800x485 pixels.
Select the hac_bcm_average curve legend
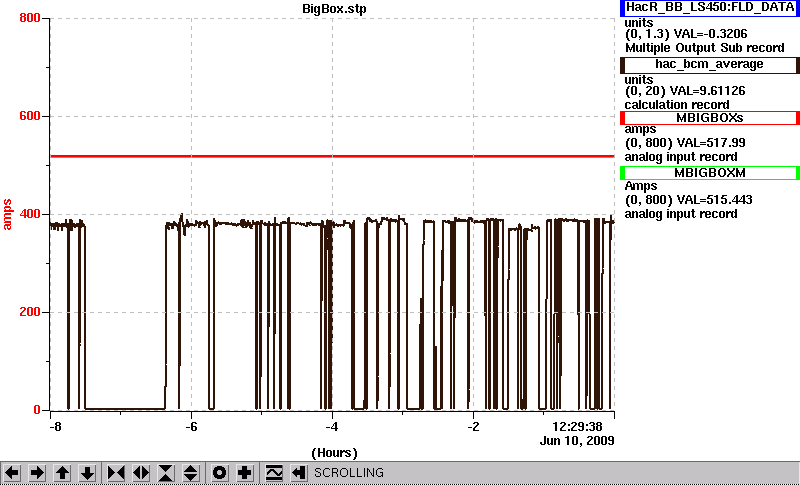point(710,65)
